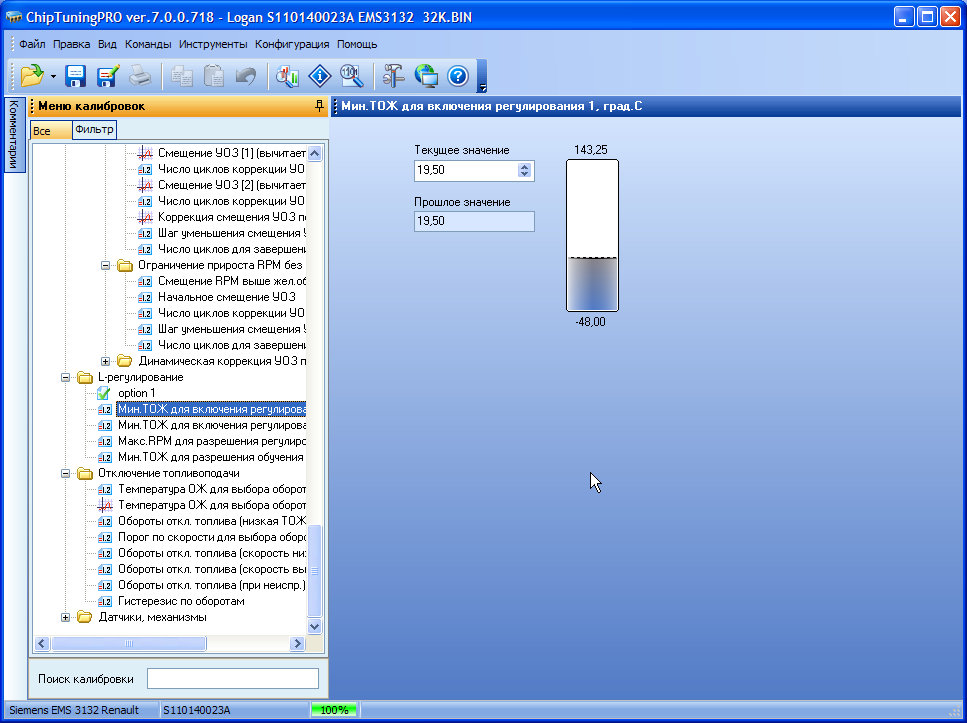
Task: Toggle the 'option 1' checkbox item
Action: [x=104, y=393]
